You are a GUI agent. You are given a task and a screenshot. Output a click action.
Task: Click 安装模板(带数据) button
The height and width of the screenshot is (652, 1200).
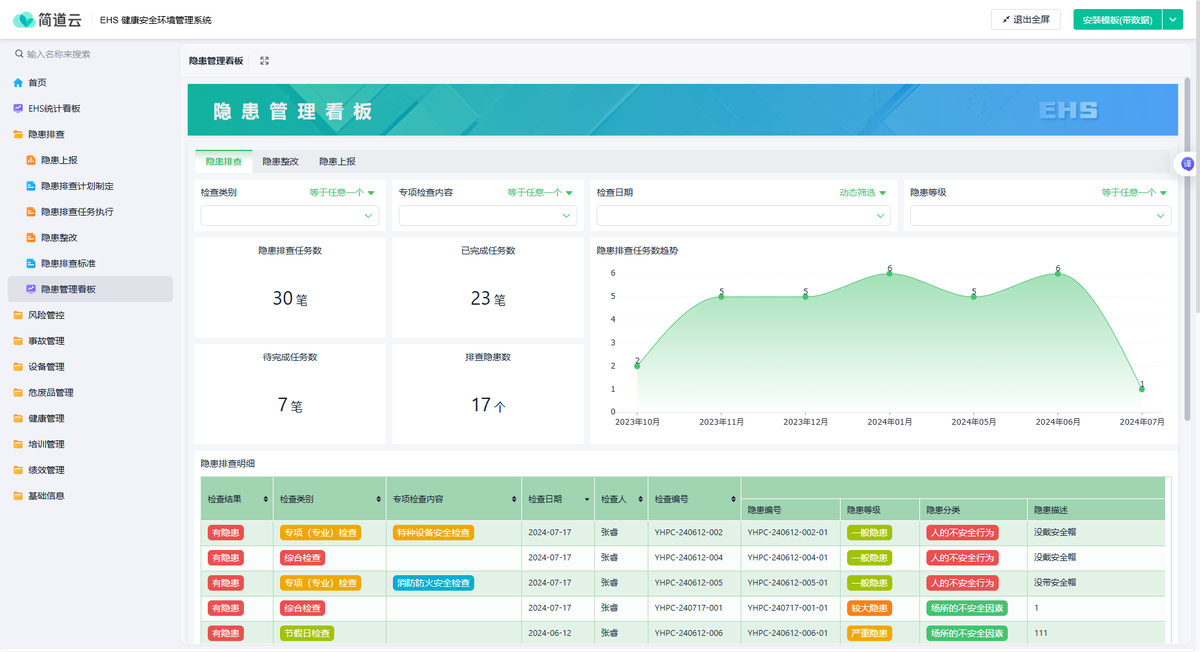tap(1116, 20)
